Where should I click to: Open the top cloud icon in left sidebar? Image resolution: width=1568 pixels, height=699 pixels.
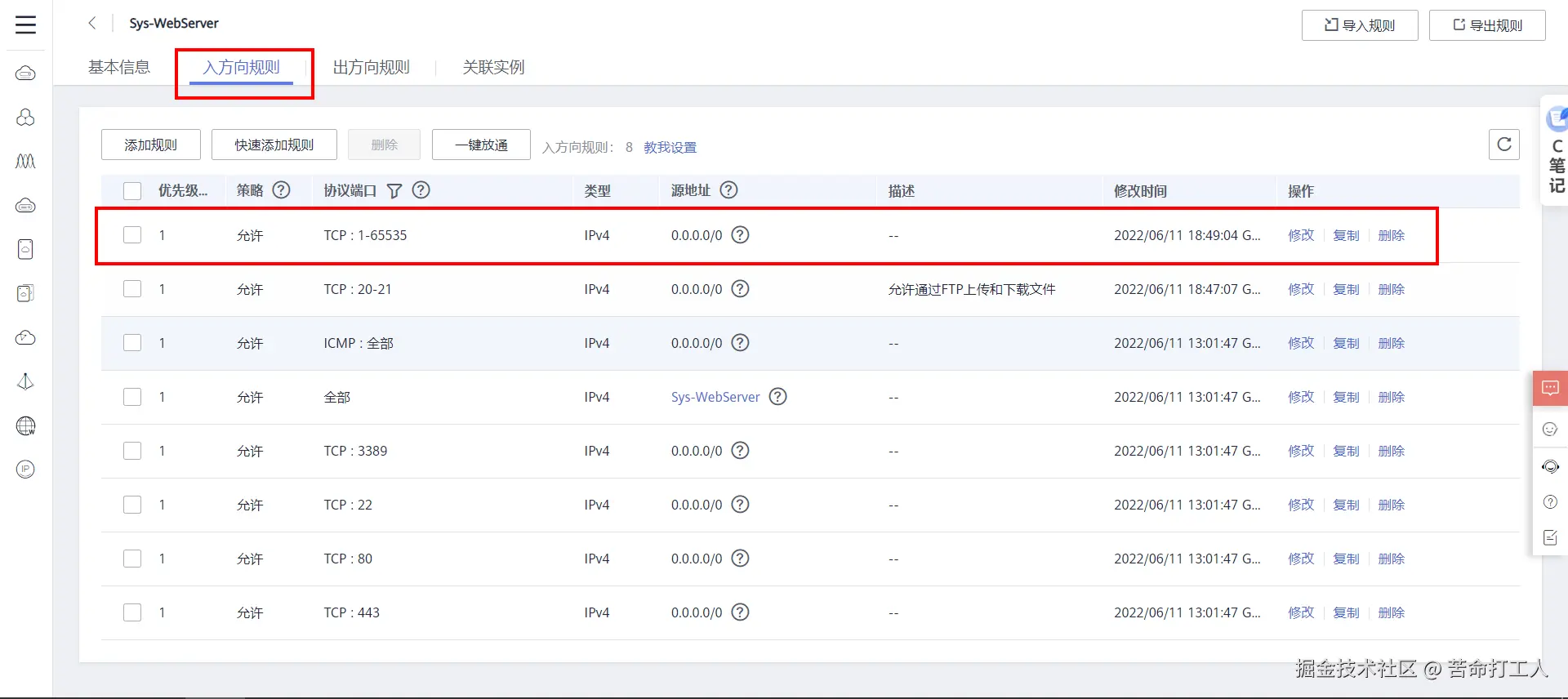pyautogui.click(x=26, y=73)
